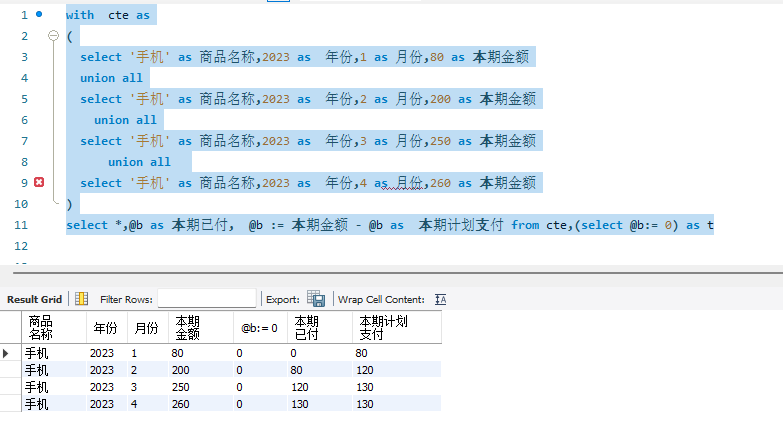Viewport: 783px width, 441px height.
Task: Click the blue statement dot on line 1
Action: [39, 14]
